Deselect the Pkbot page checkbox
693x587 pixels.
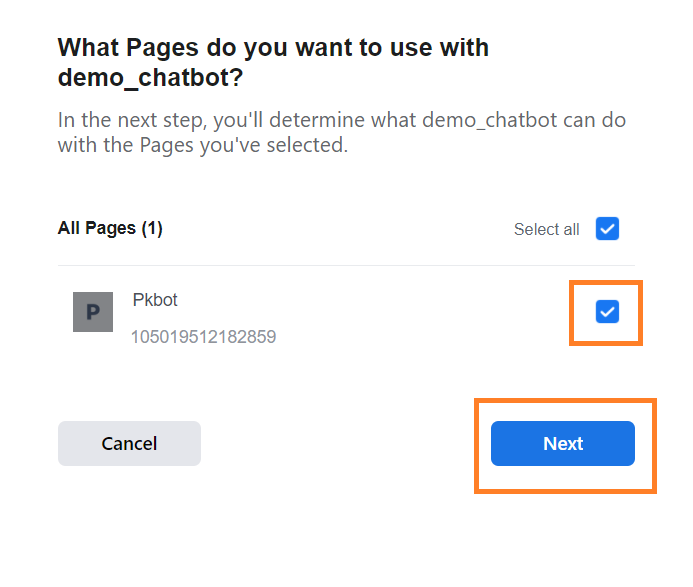[x=607, y=312]
